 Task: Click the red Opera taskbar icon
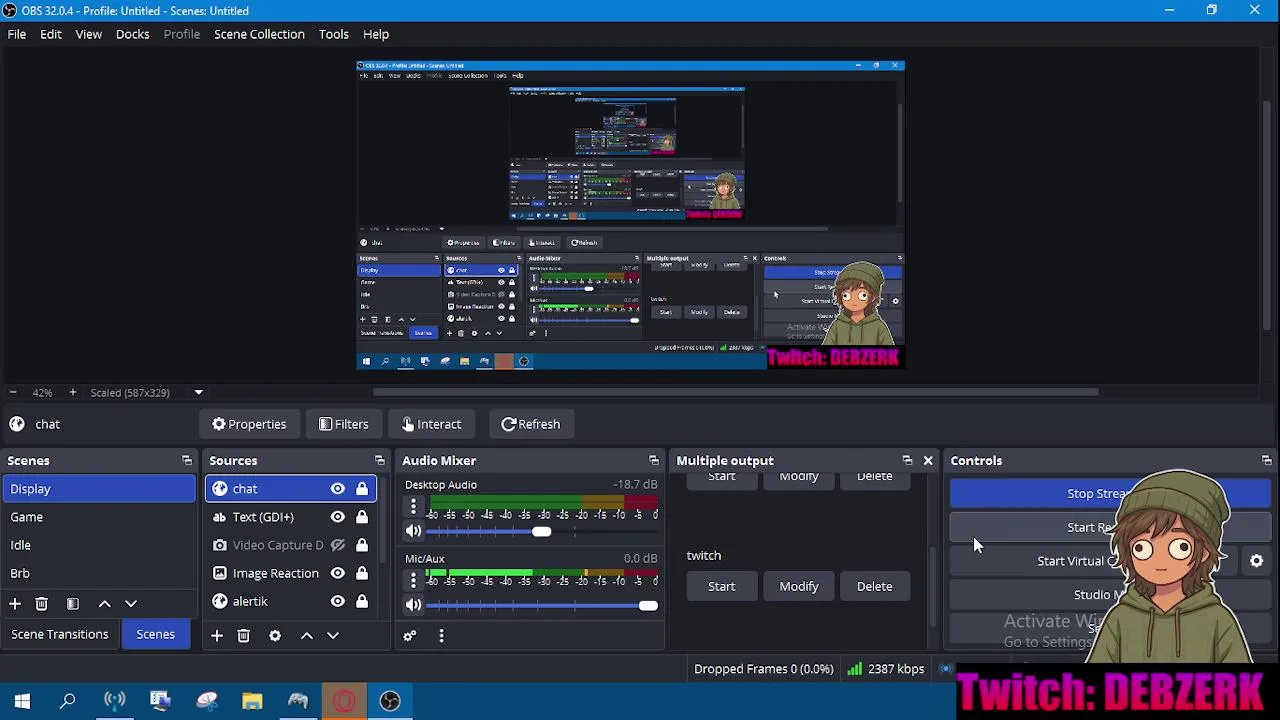pyautogui.click(x=344, y=701)
